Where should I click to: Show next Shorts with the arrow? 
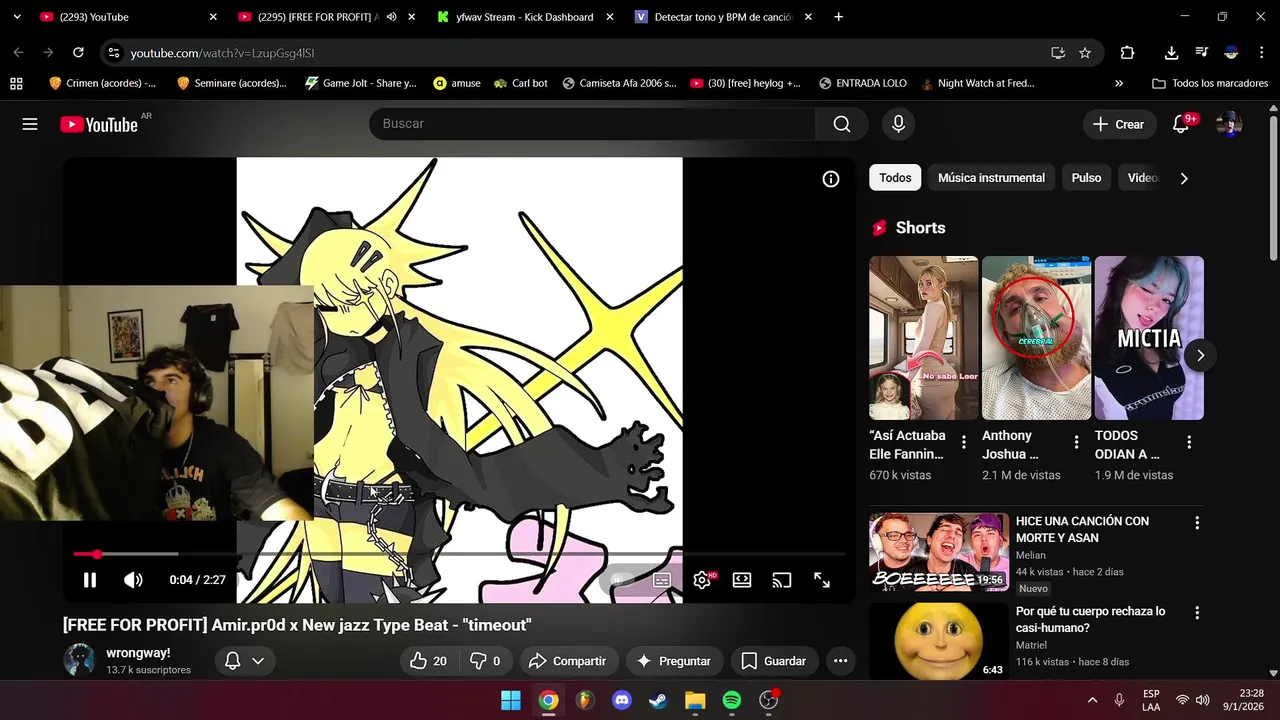pos(1200,355)
